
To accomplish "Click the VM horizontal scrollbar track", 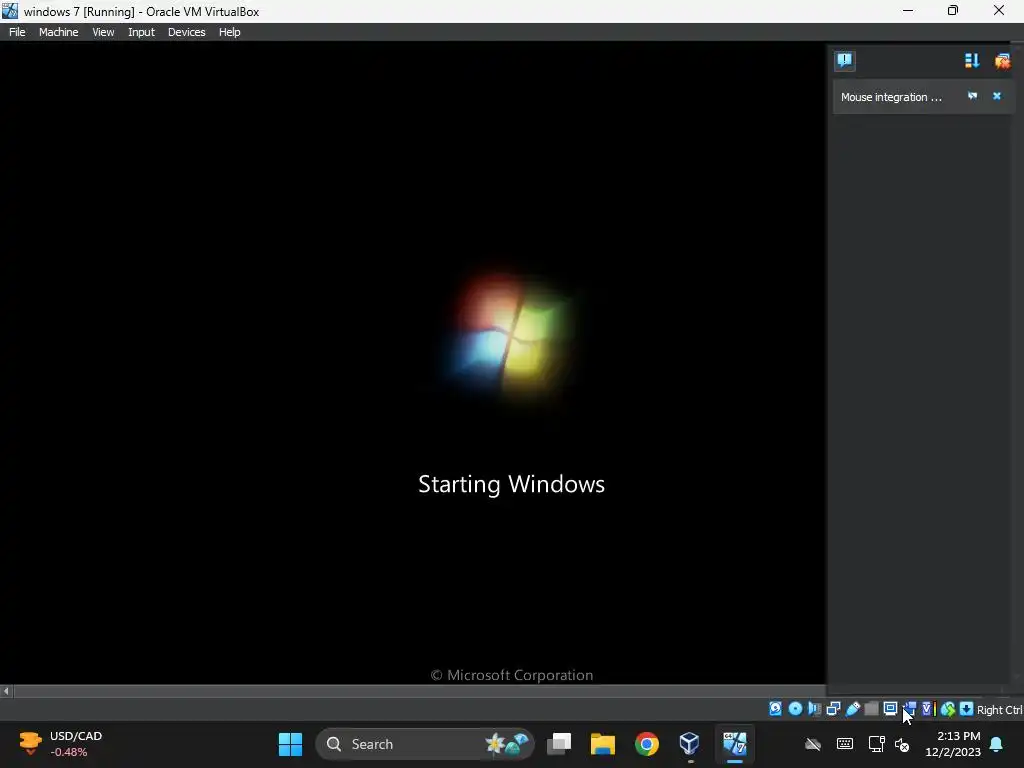I will (x=419, y=691).
